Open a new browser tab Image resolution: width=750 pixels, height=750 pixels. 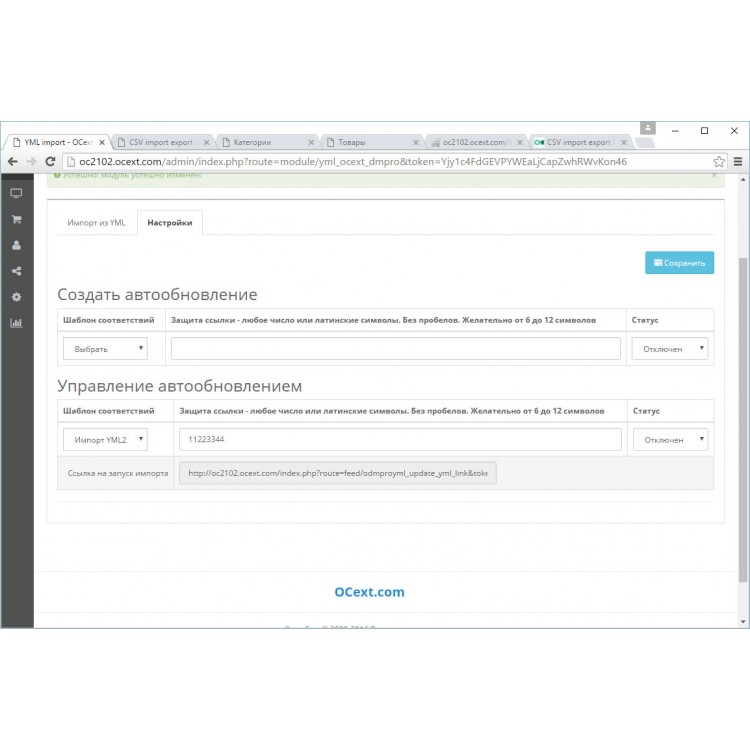(645, 143)
